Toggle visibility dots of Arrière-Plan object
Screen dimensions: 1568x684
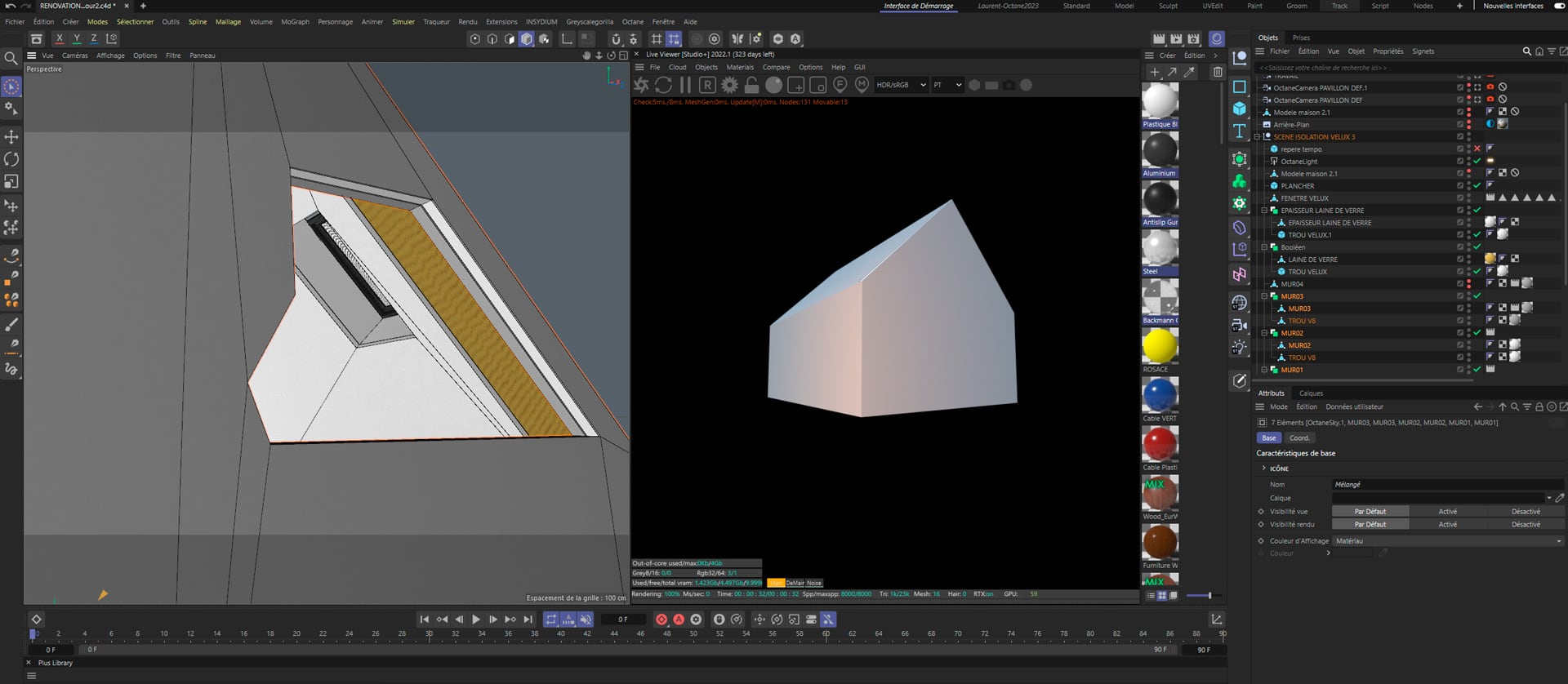coord(1468,125)
